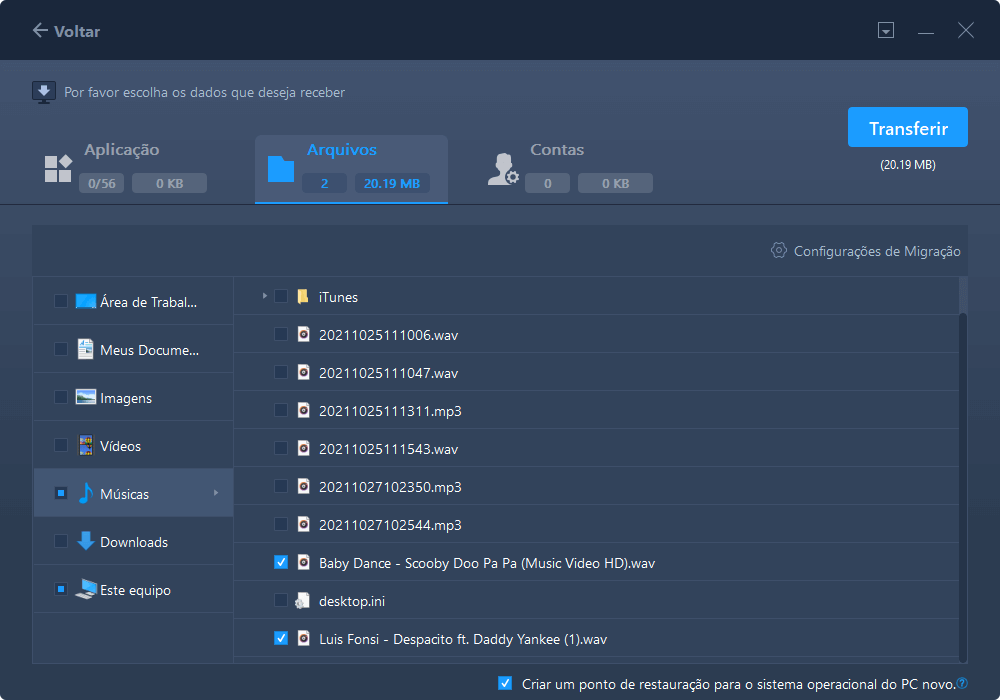This screenshot has height=700, width=1000.
Task: Select file name 20211025111543.wav
Action: point(388,449)
